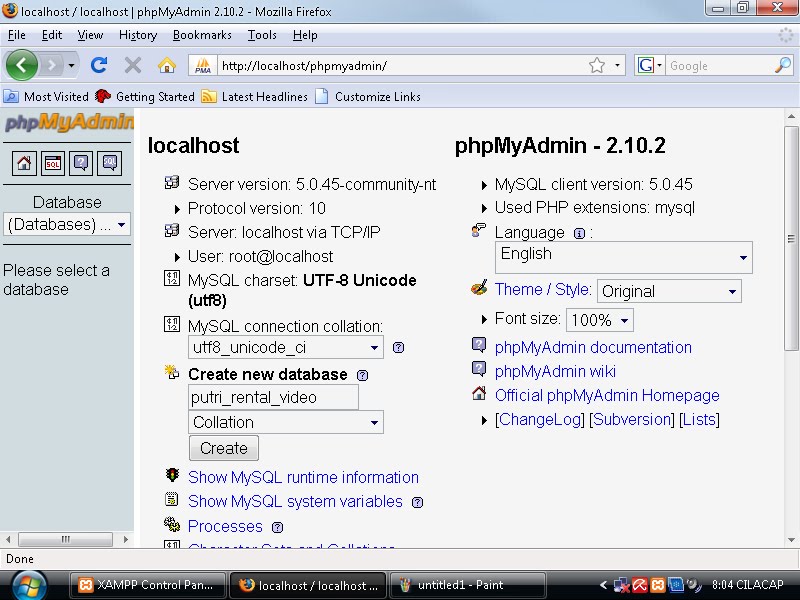The image size is (800, 600).
Task: Click the Processes gear icon
Action: click(x=172, y=524)
